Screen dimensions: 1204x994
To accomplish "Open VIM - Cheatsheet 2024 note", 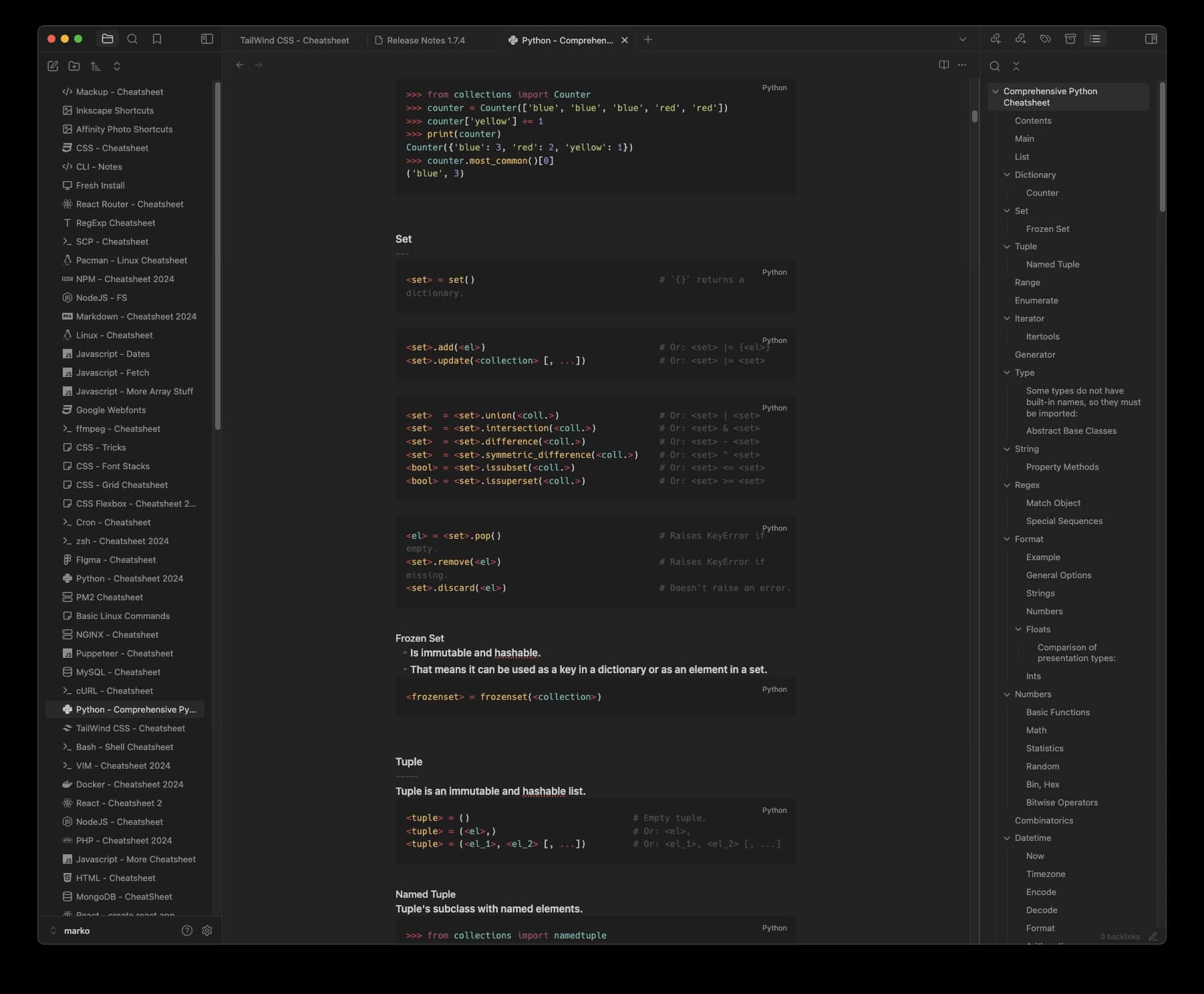I will click(124, 765).
